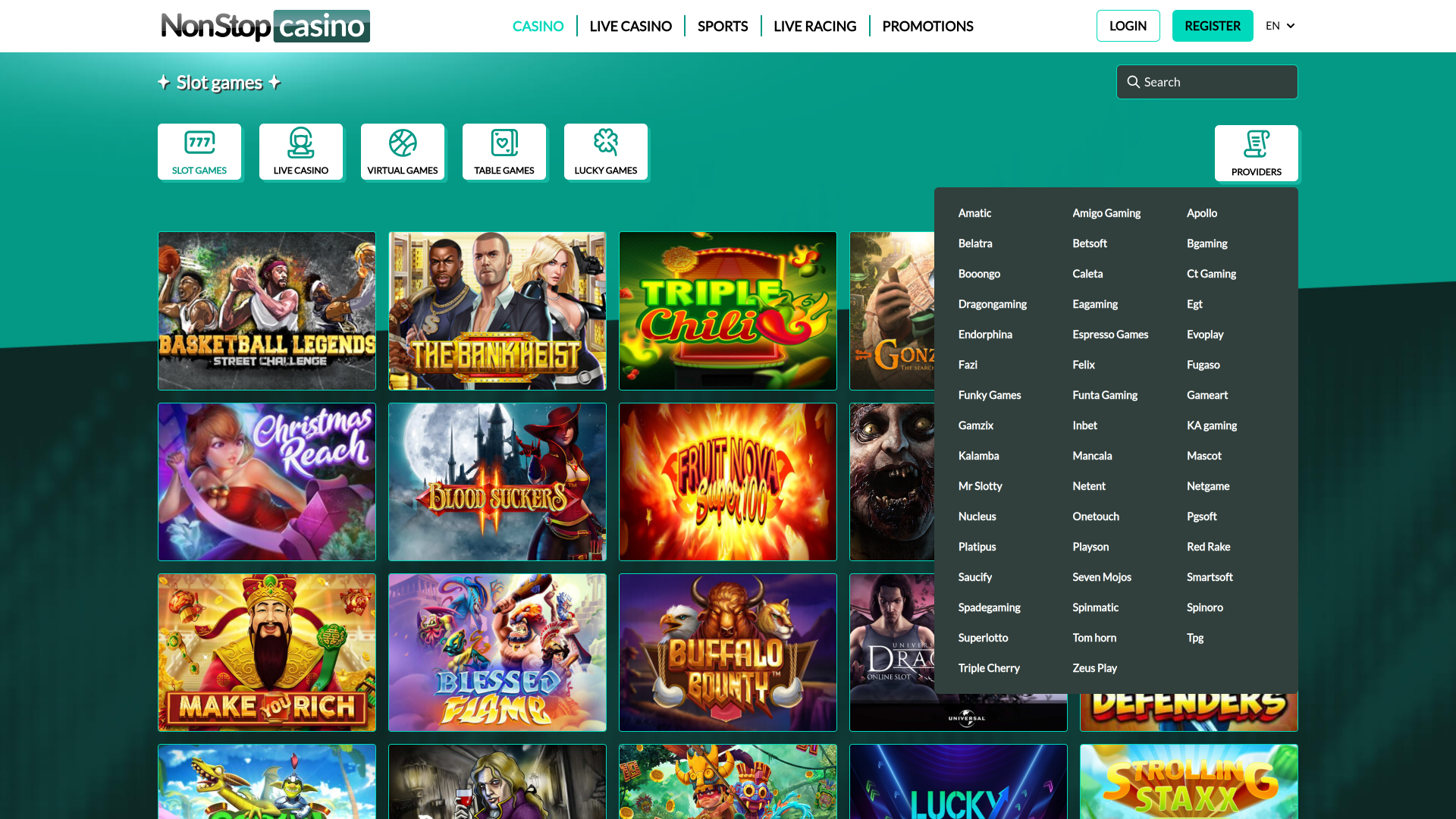The image size is (1456, 819).
Task: Click the search magnifier icon
Action: [x=1134, y=81]
